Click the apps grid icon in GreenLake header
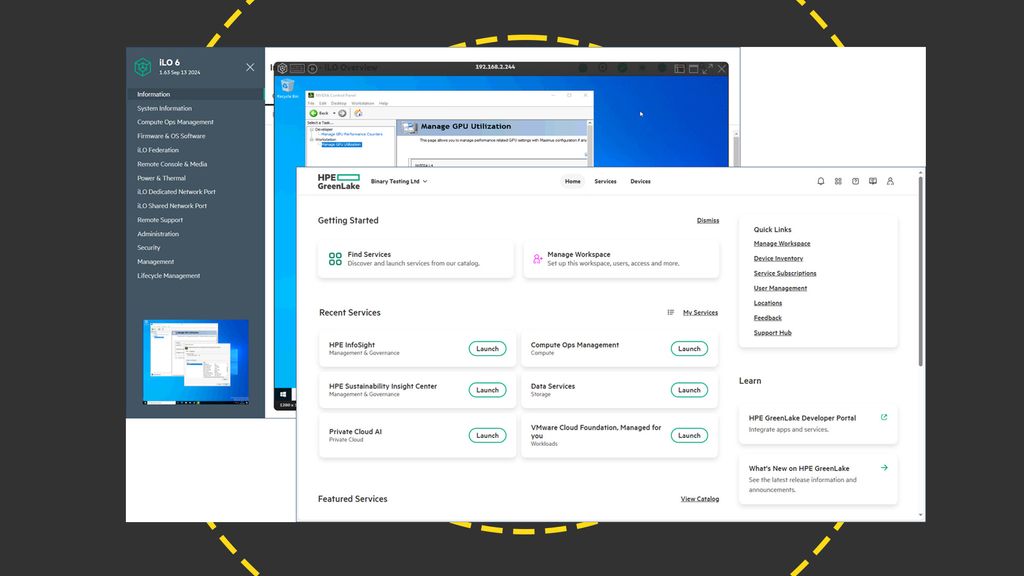 coord(840,181)
